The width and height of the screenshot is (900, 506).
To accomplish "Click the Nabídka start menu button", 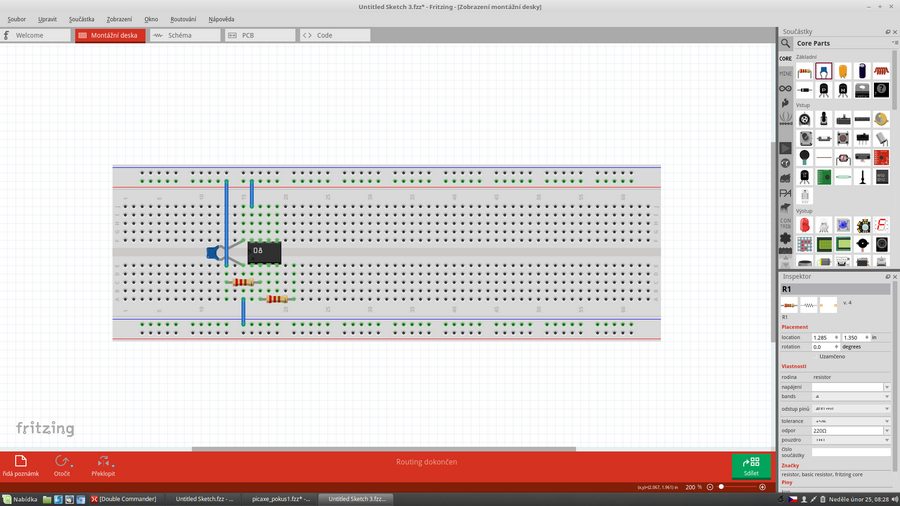I will [x=21, y=498].
